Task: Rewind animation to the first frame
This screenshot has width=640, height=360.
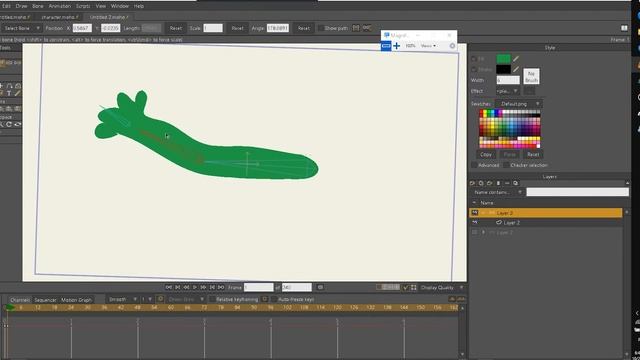Action: click(169, 287)
